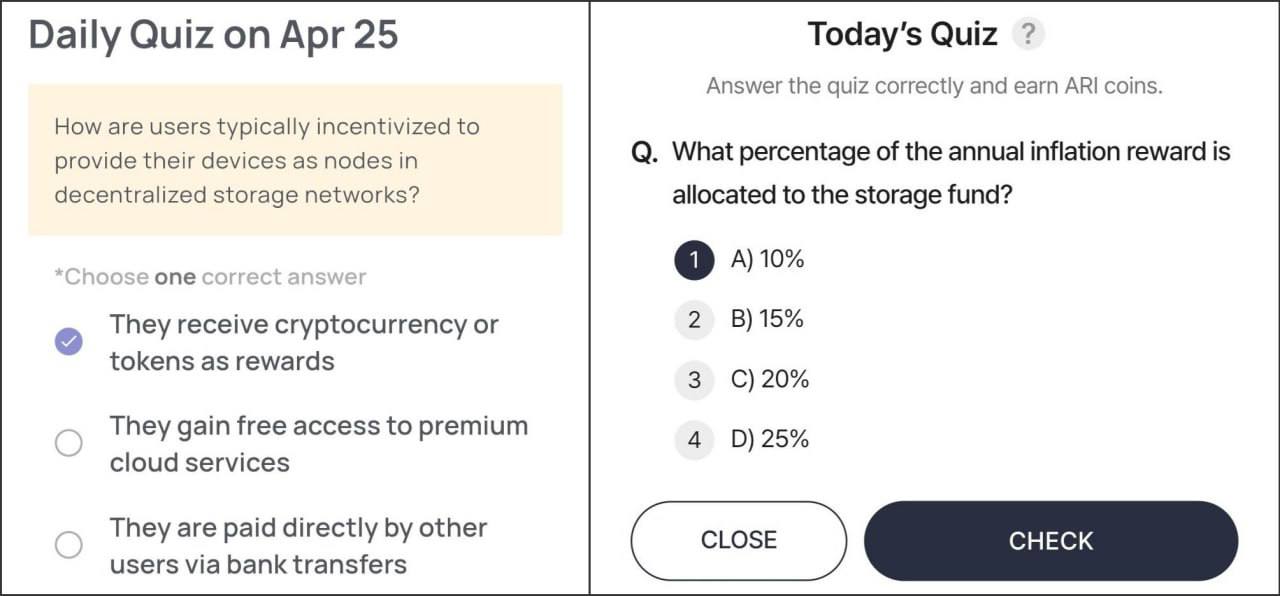Click the CLOSE button
The height and width of the screenshot is (596, 1280).
click(x=739, y=540)
